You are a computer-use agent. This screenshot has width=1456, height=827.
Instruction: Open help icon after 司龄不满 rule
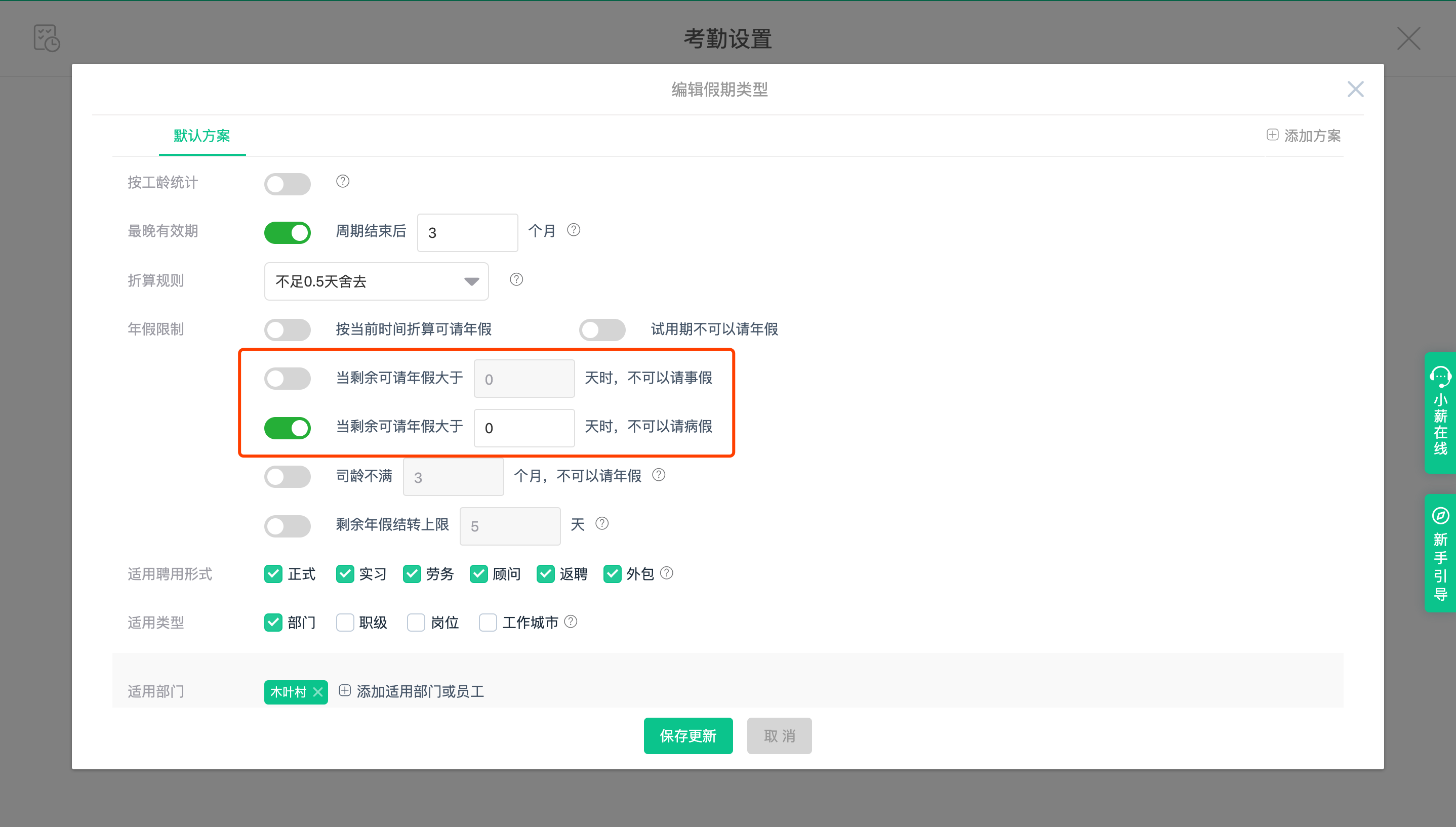point(659,475)
